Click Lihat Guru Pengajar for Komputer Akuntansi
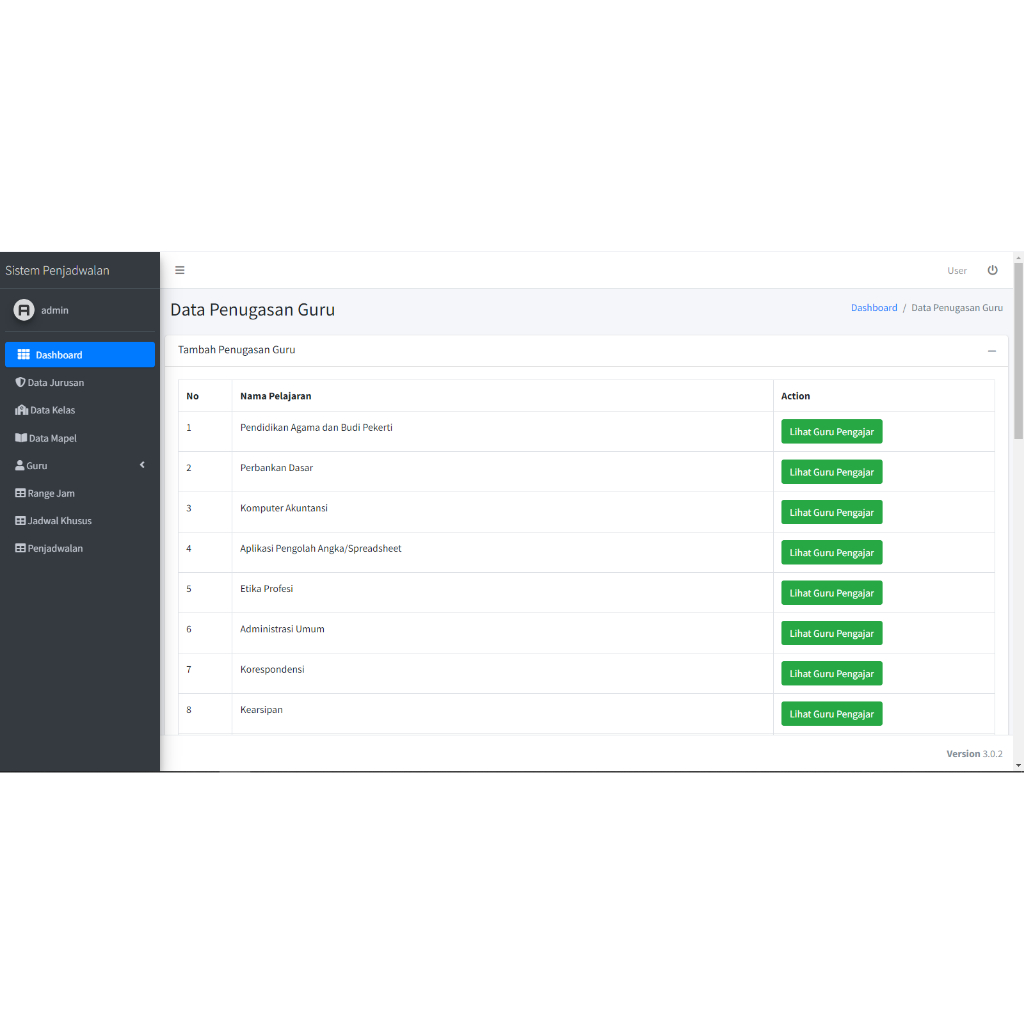The height and width of the screenshot is (1024, 1024). click(831, 512)
